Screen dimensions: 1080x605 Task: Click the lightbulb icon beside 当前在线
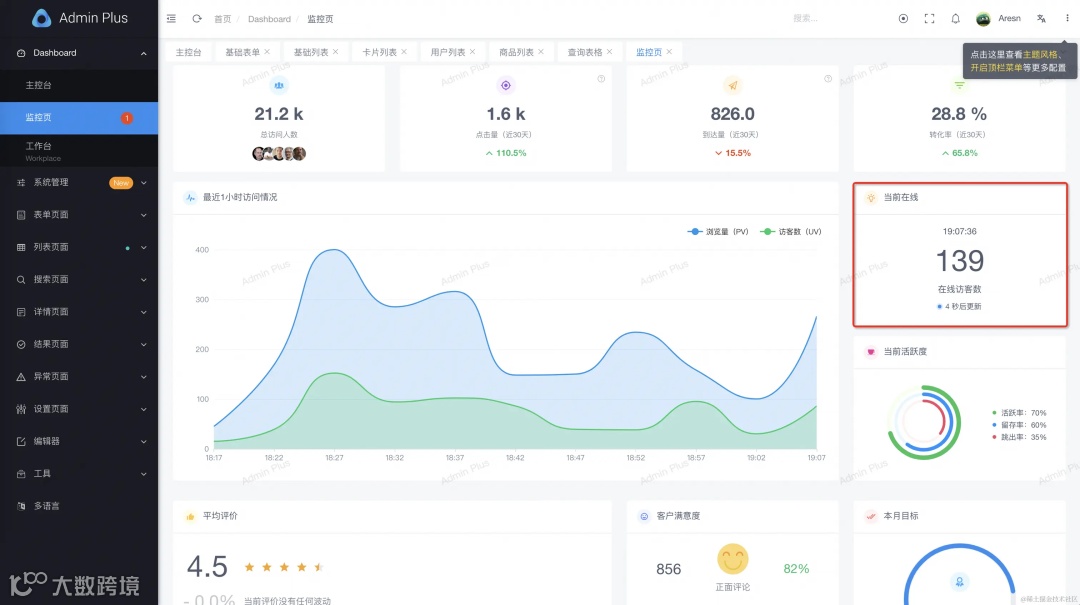click(x=871, y=198)
